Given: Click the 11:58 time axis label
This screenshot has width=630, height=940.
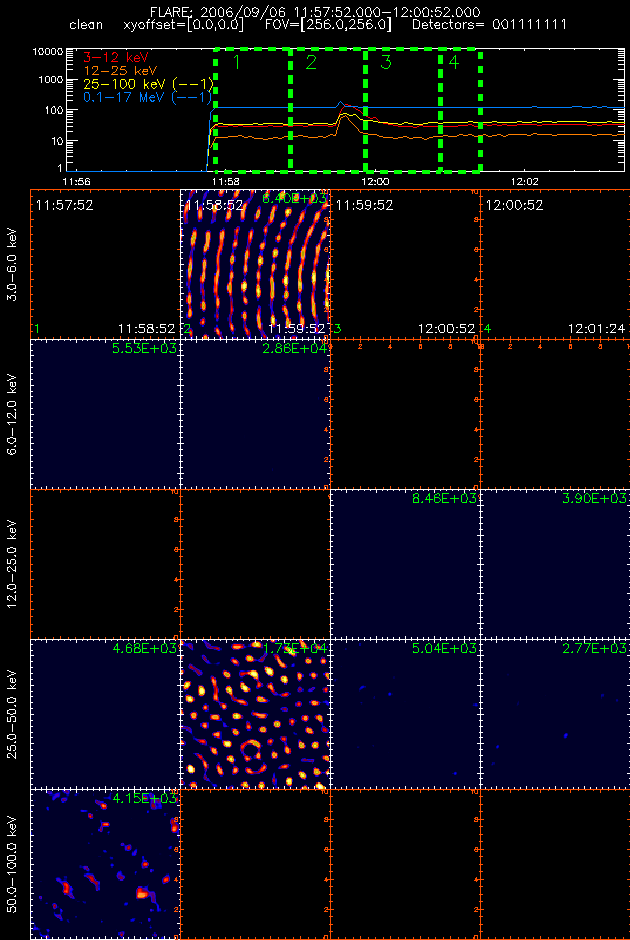Looking at the screenshot, I should (x=226, y=180).
